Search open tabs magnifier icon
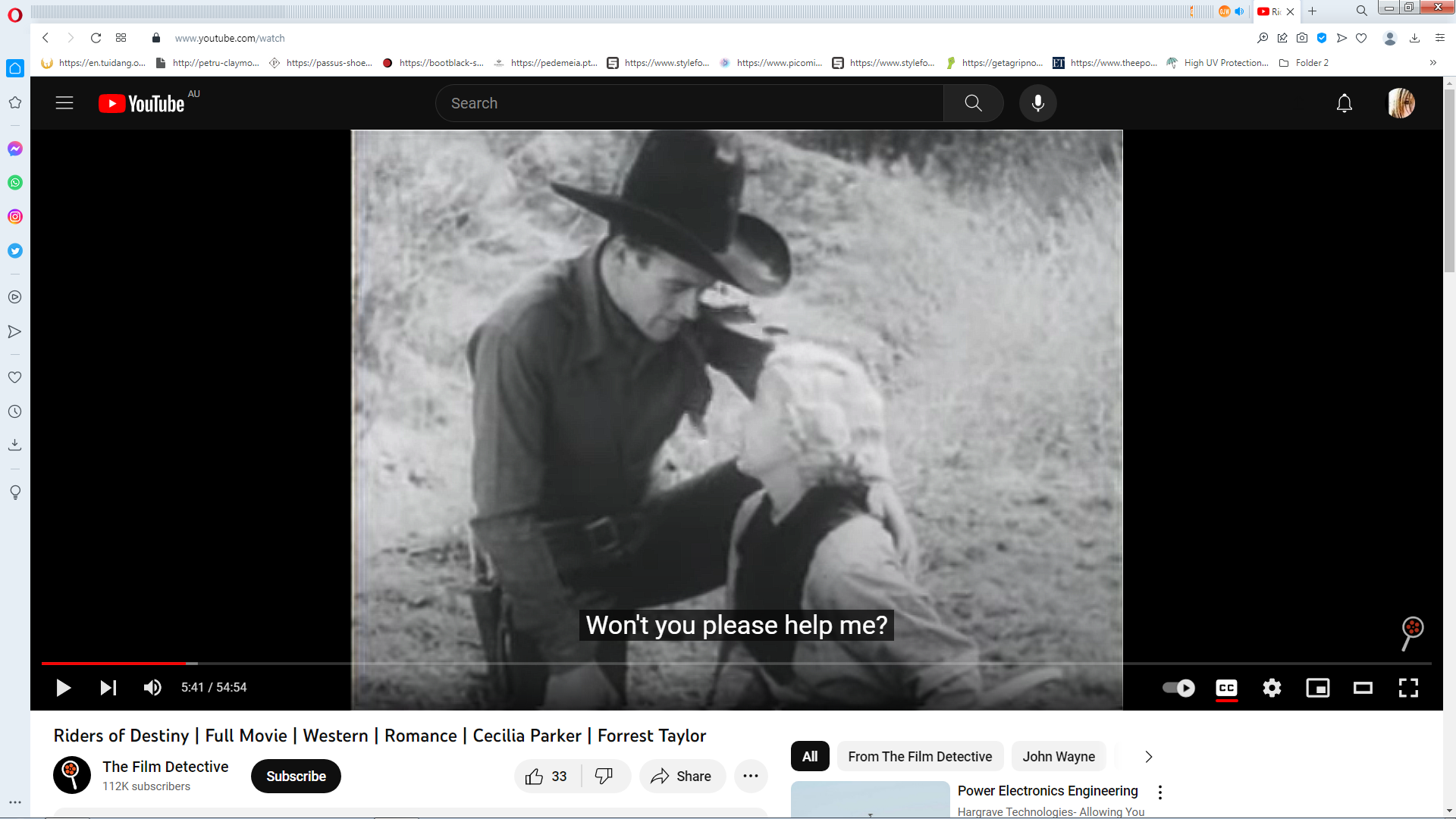The width and height of the screenshot is (1456, 819). pyautogui.click(x=1361, y=11)
